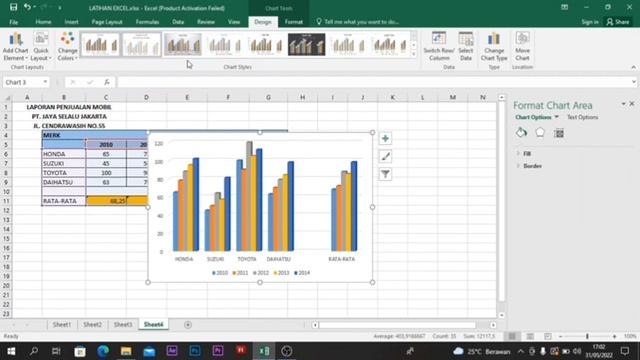
Task: Click the zoom out minus button
Action: [x=560, y=336]
